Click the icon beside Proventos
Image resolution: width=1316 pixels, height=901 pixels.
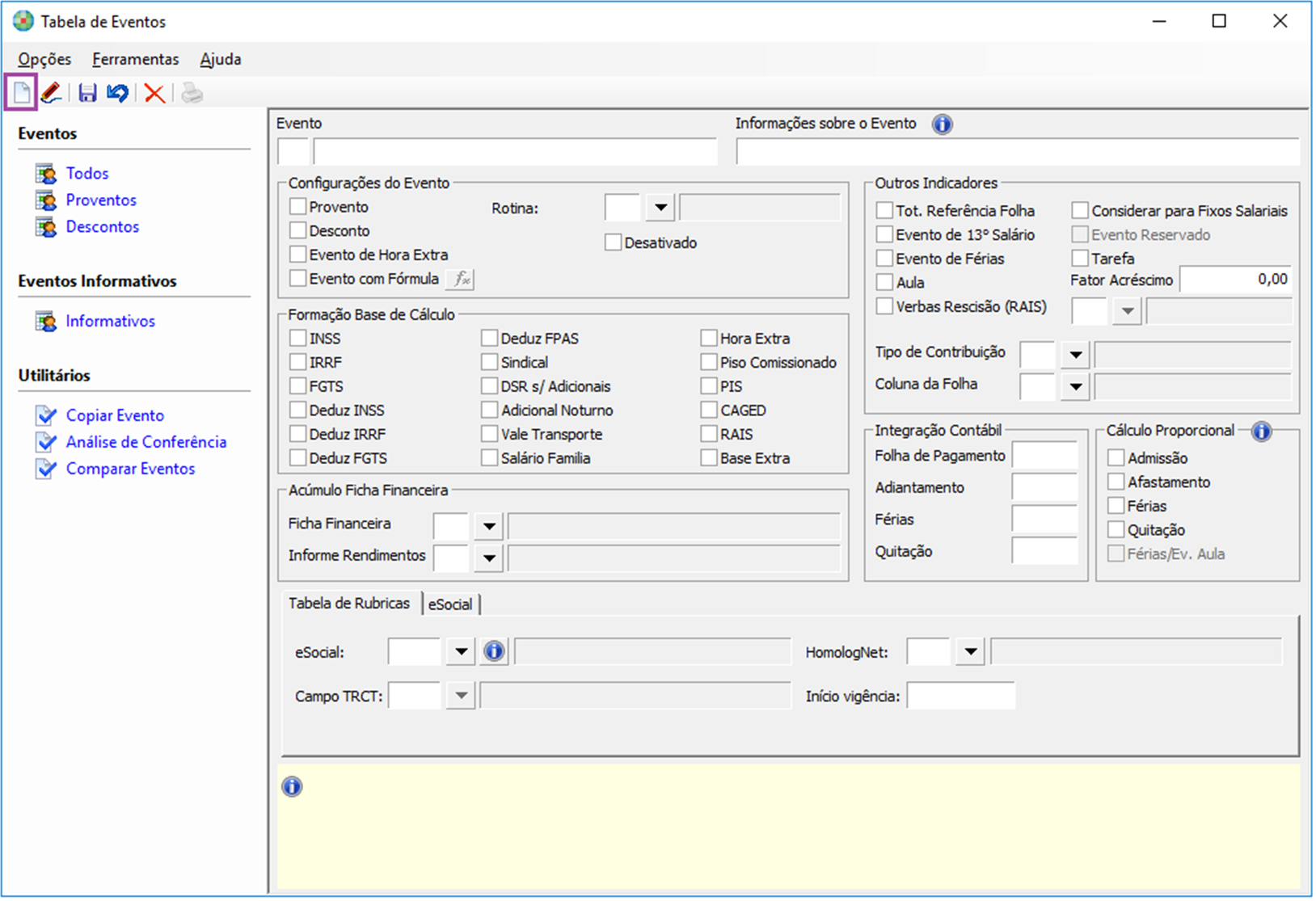tap(46, 200)
